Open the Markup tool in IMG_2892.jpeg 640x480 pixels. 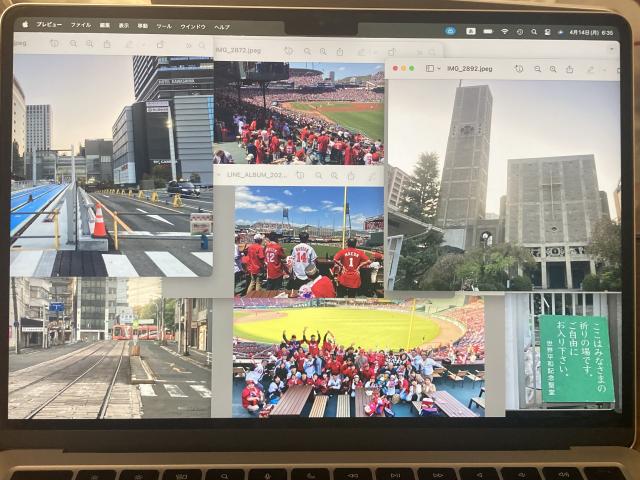(591, 70)
